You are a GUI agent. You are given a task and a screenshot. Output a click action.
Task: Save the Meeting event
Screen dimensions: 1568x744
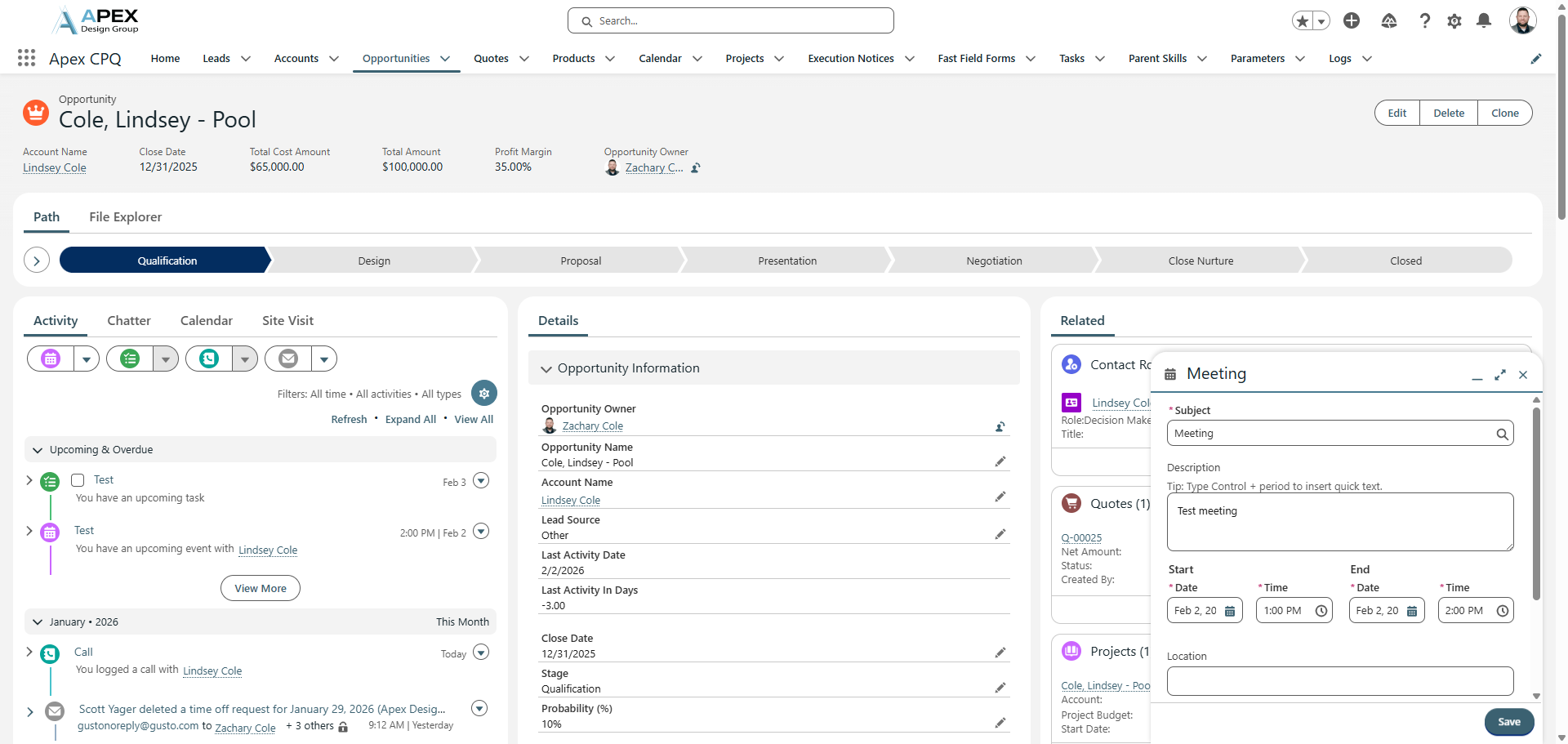[x=1508, y=722]
